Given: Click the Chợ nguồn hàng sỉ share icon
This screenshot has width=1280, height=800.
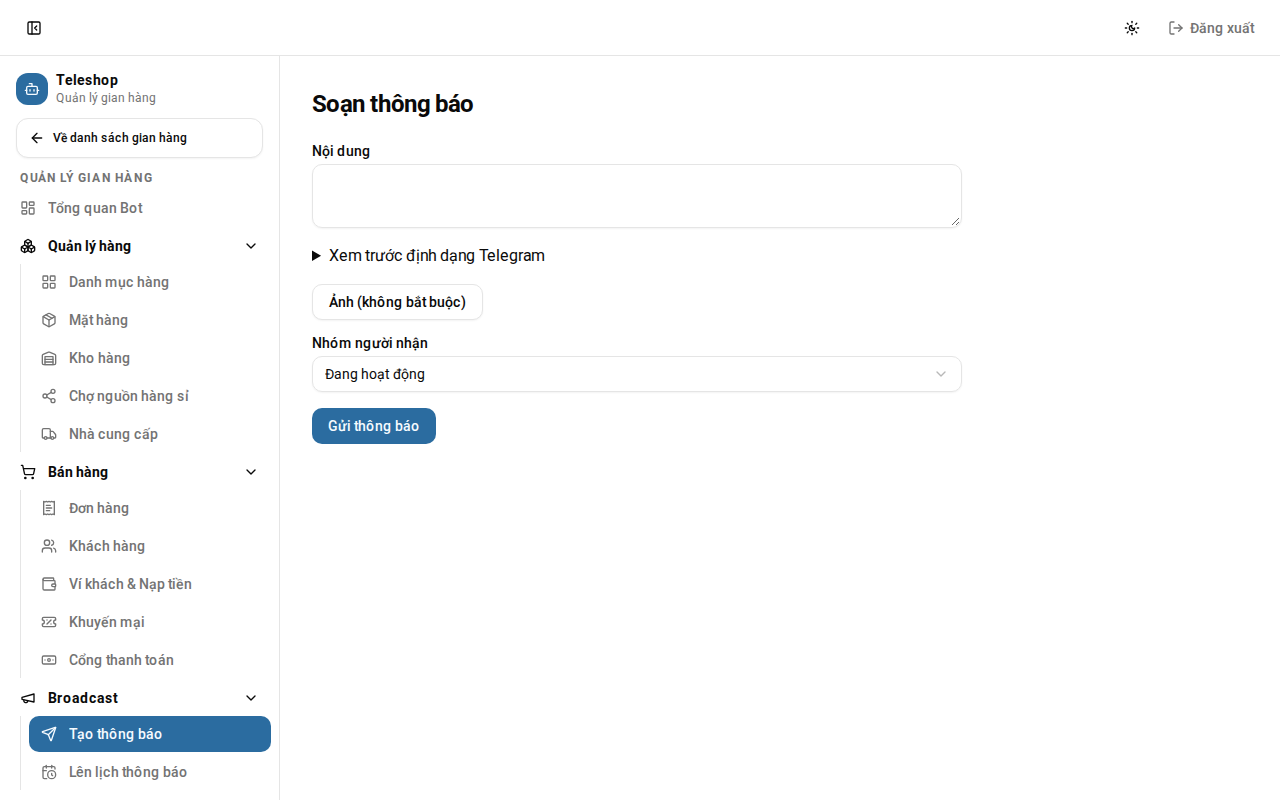Looking at the screenshot, I should (49, 396).
